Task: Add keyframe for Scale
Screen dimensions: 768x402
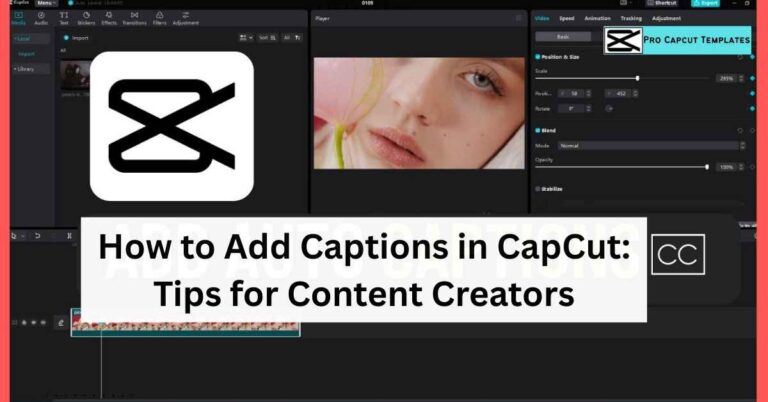Action: [752, 78]
